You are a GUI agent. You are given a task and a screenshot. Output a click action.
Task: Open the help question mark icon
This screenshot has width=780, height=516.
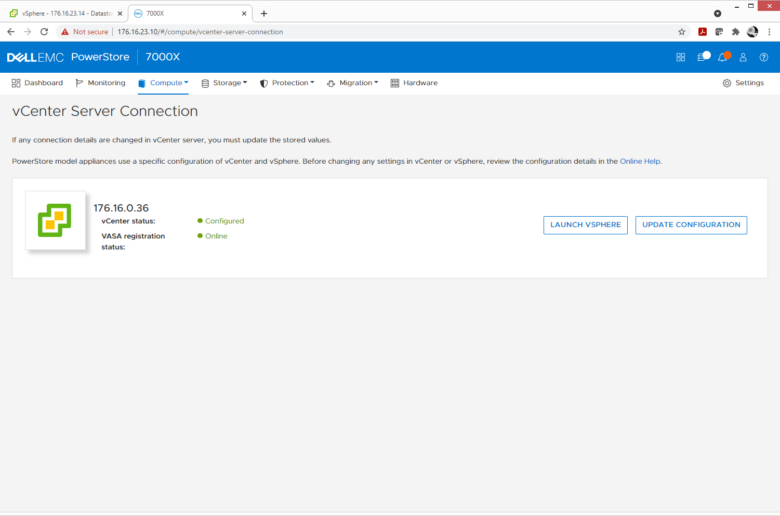click(764, 57)
